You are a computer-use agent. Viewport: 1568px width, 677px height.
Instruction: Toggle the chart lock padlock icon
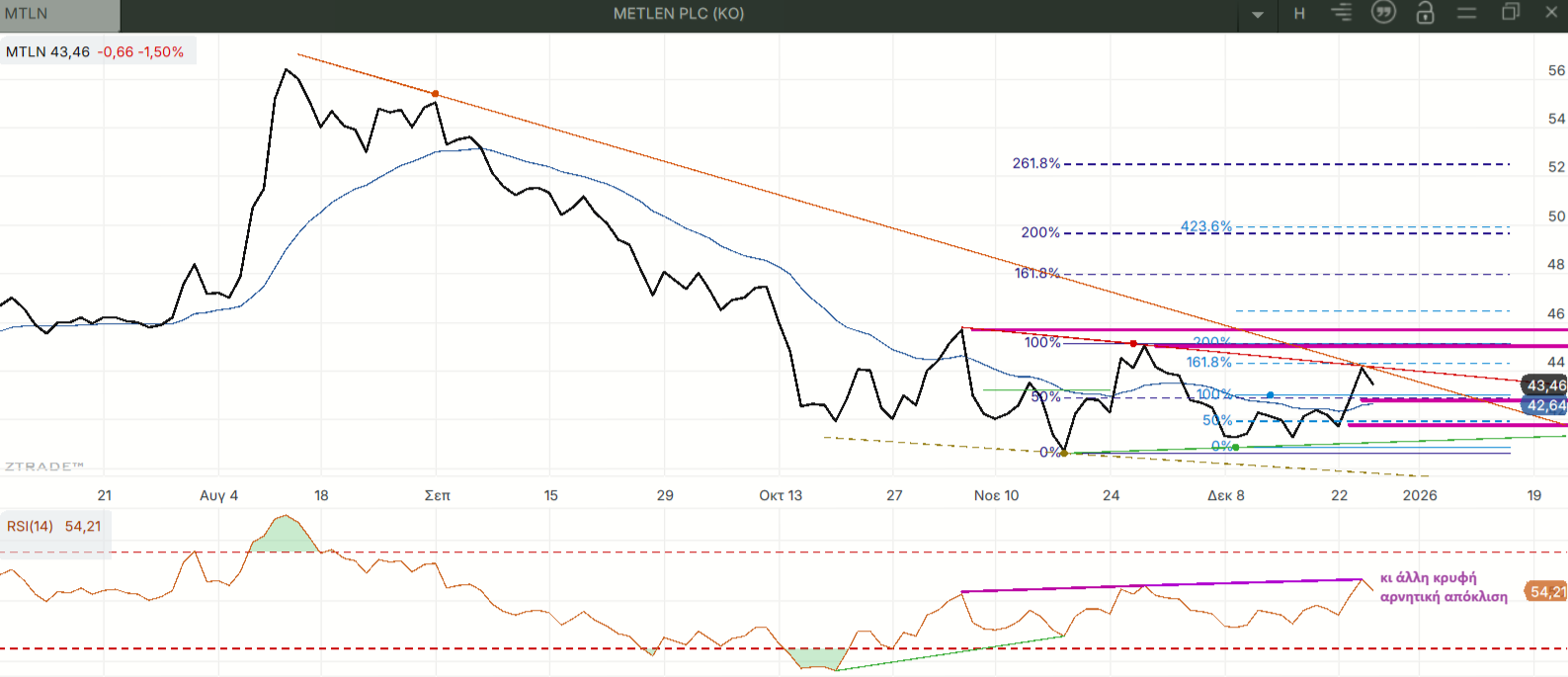tap(1425, 13)
